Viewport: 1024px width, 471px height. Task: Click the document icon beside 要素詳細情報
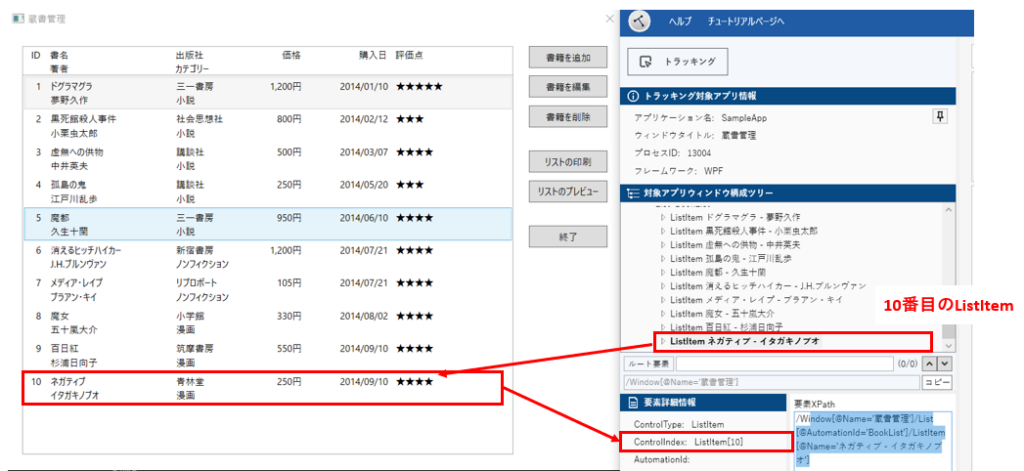632,402
